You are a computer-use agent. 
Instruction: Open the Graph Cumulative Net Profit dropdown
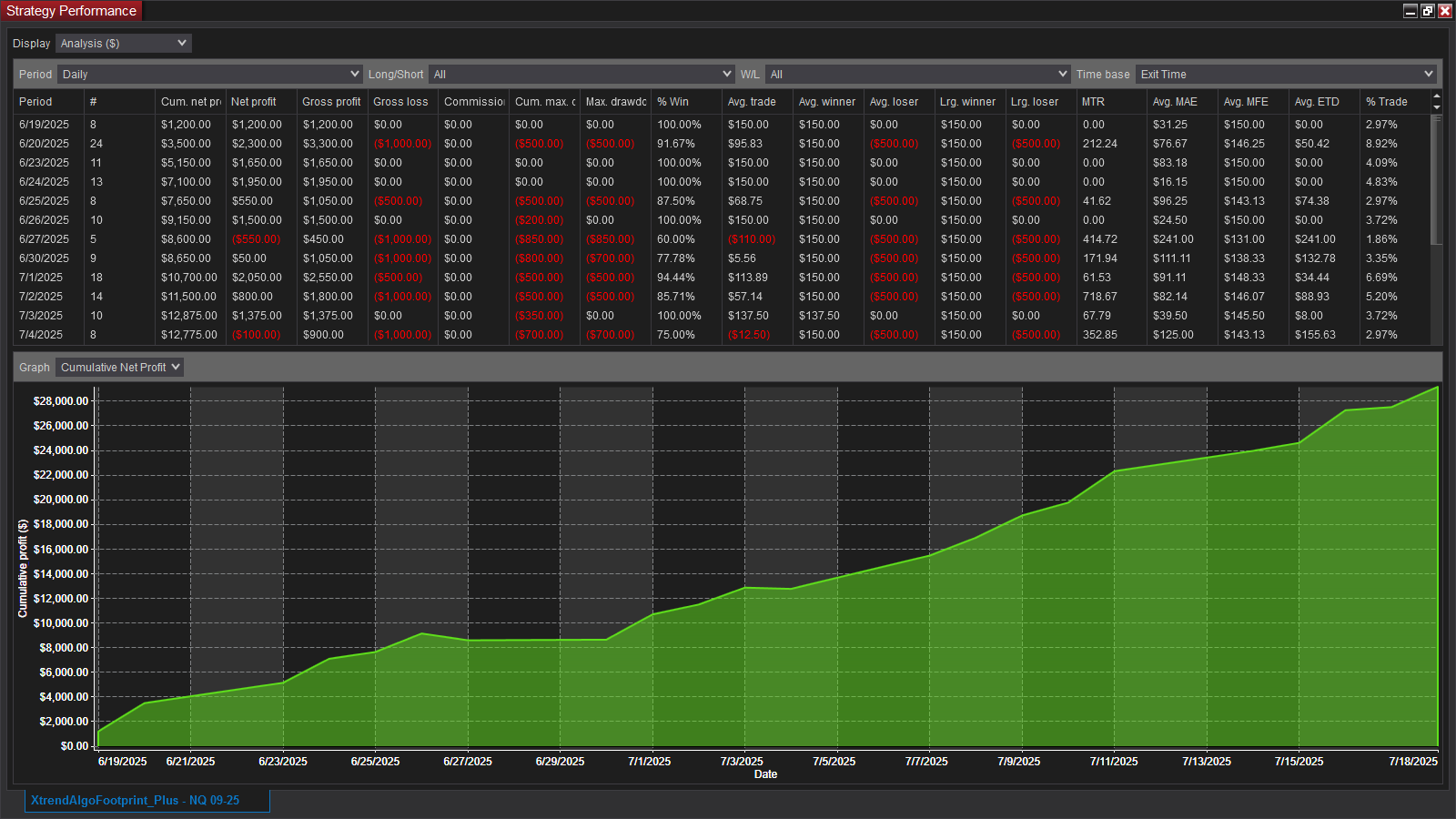119,367
